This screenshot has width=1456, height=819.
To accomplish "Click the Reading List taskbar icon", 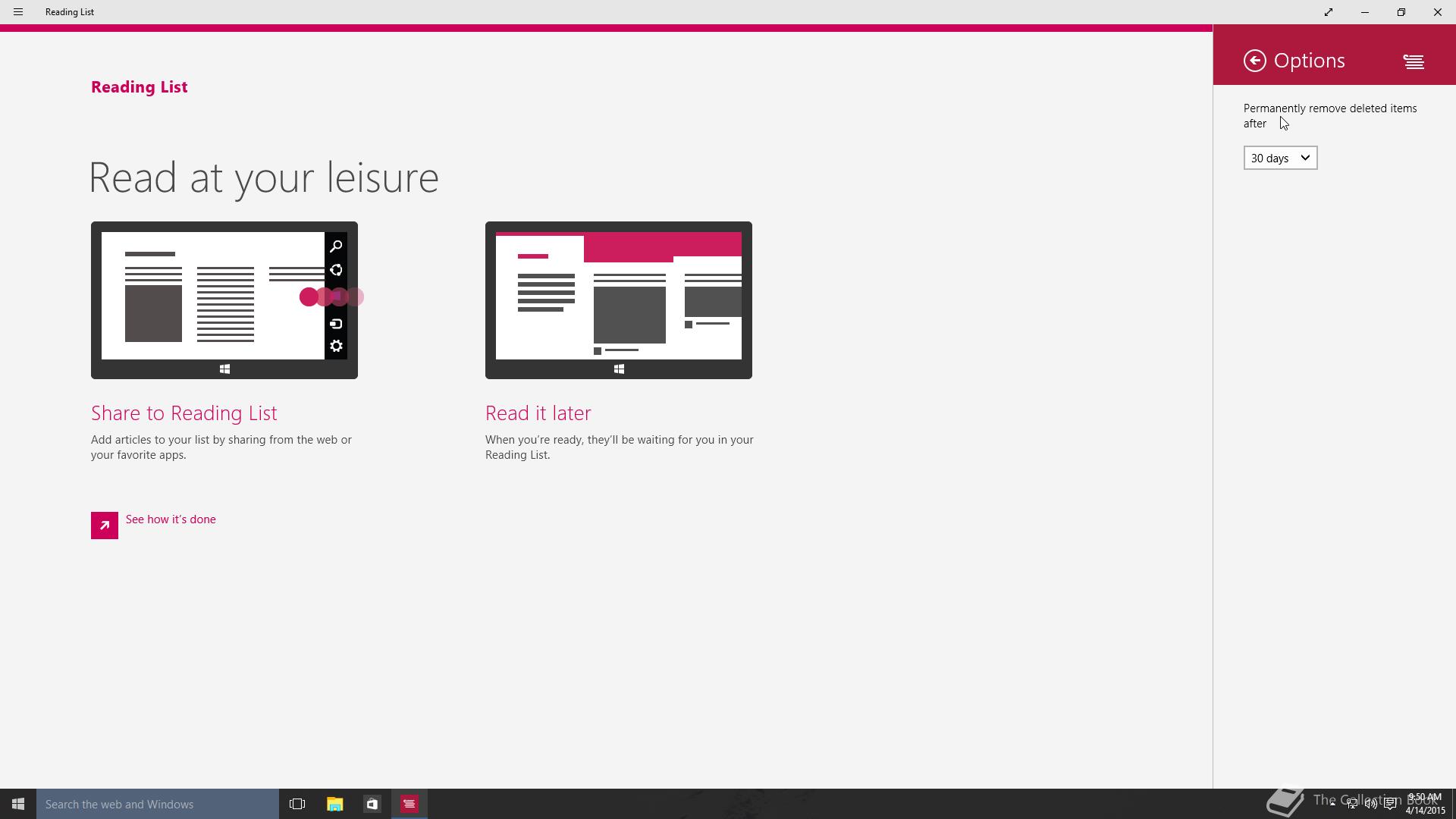I will [409, 804].
